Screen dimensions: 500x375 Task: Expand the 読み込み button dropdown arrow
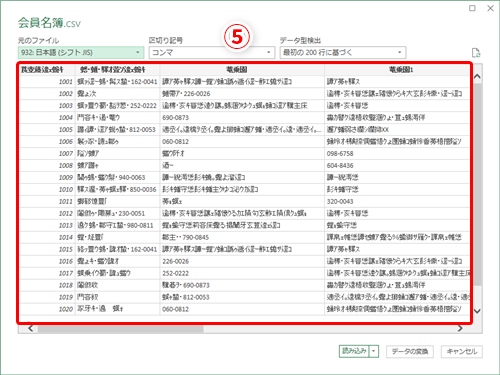tap(374, 351)
